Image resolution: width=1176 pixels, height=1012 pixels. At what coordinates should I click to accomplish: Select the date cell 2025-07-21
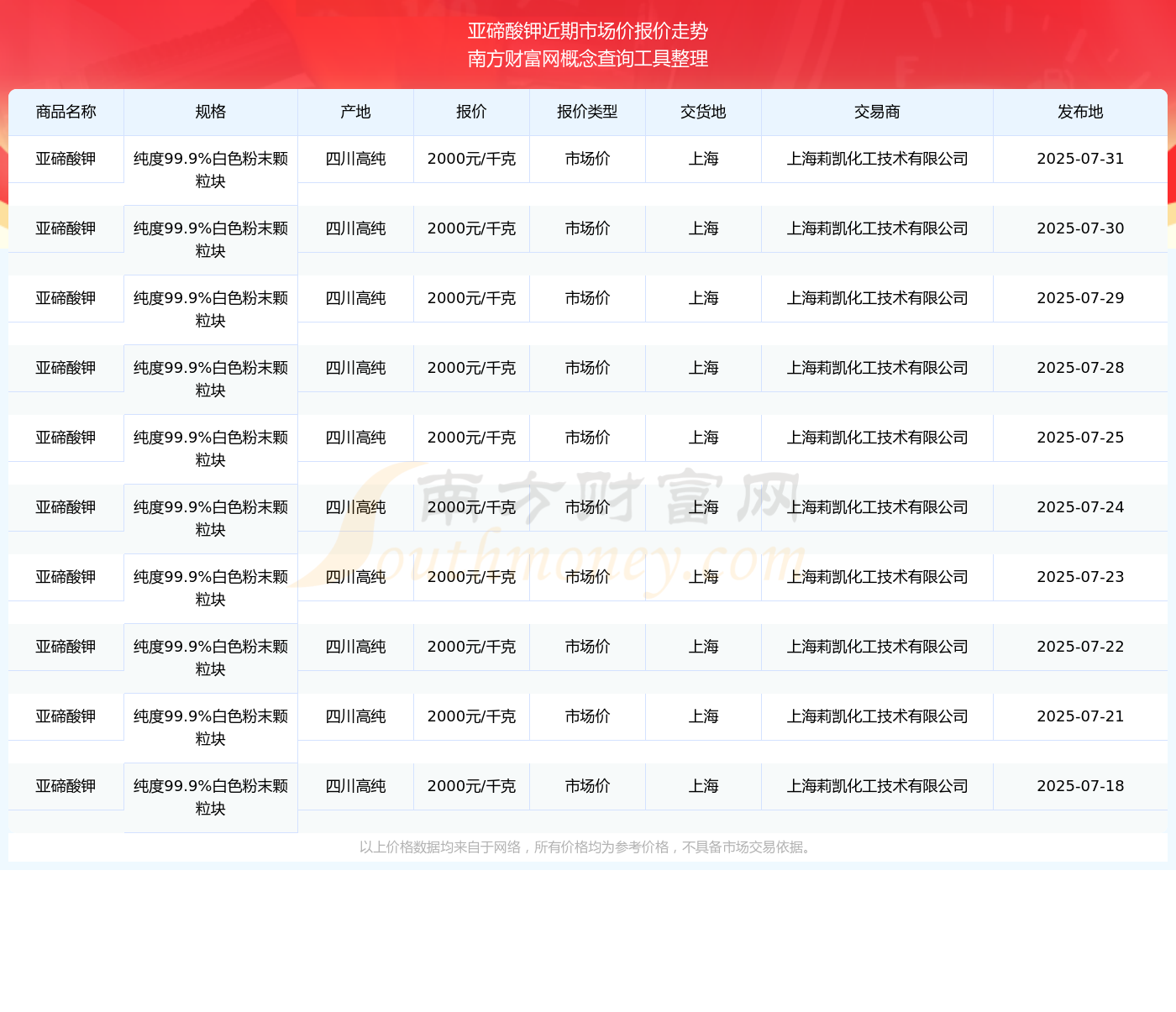pos(1080,716)
